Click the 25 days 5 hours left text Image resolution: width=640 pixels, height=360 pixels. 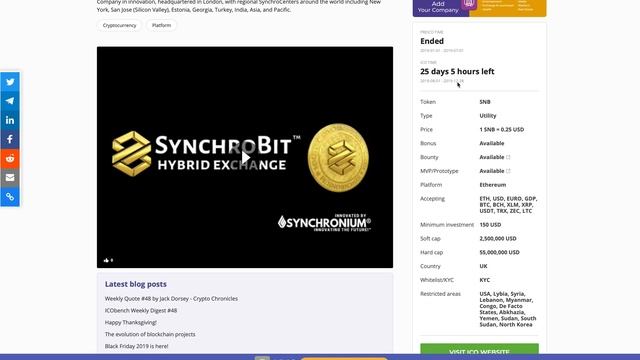click(457, 71)
